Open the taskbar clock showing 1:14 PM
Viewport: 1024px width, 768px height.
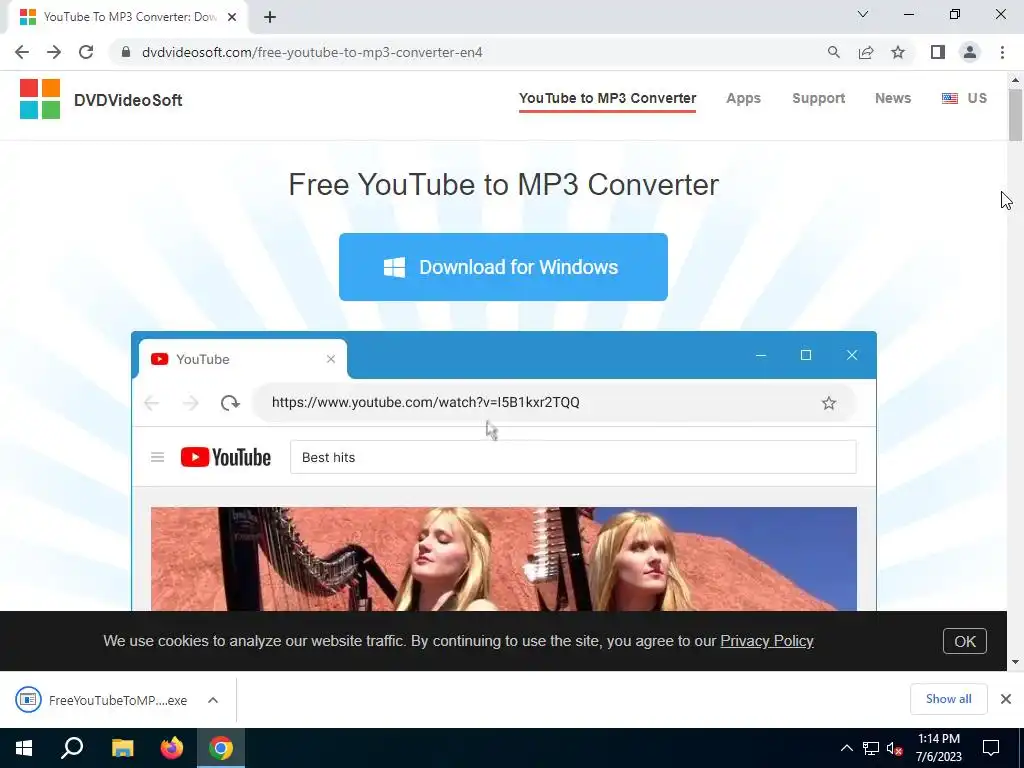[x=938, y=748]
